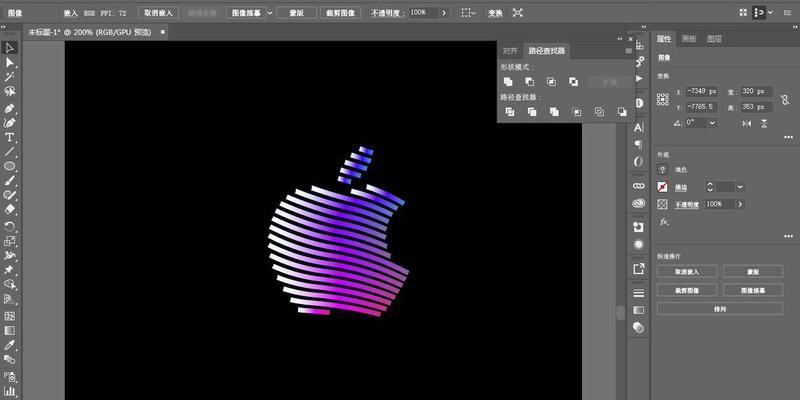Switch to the 对齐 tab
800x400 pixels.
tap(510, 51)
